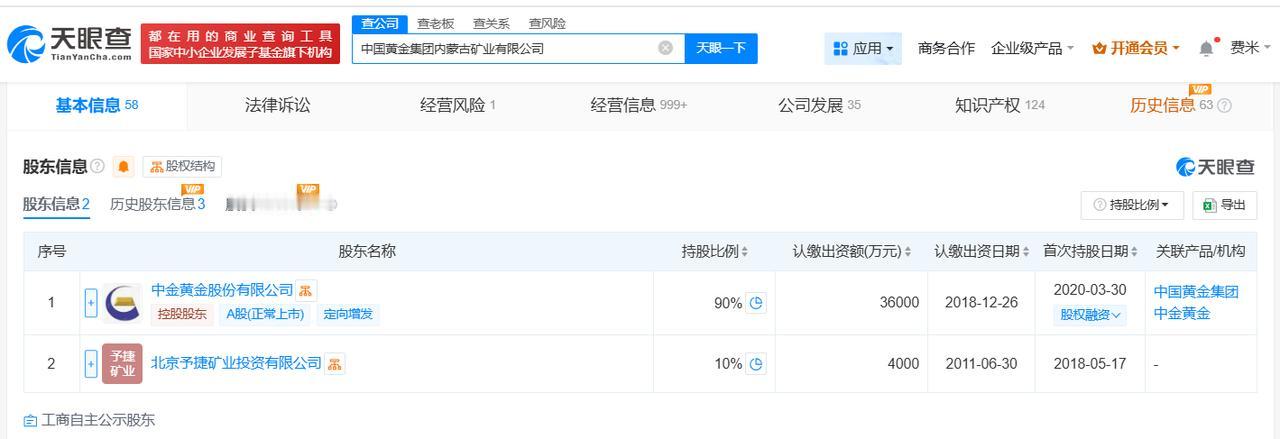
Task: Open the 应用 dropdown
Action: (x=863, y=48)
